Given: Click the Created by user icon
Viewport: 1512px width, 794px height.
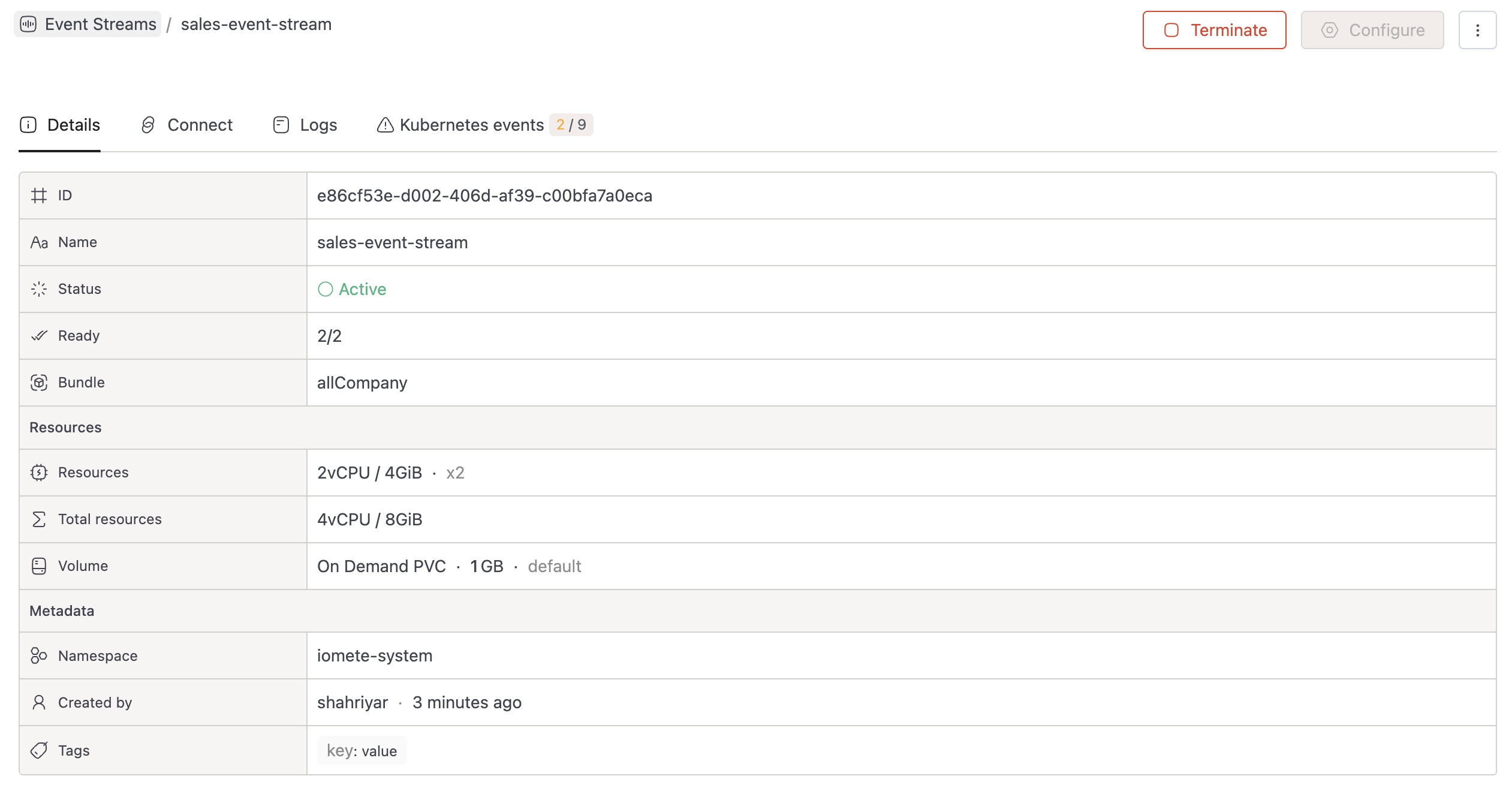Looking at the screenshot, I should click(x=39, y=702).
